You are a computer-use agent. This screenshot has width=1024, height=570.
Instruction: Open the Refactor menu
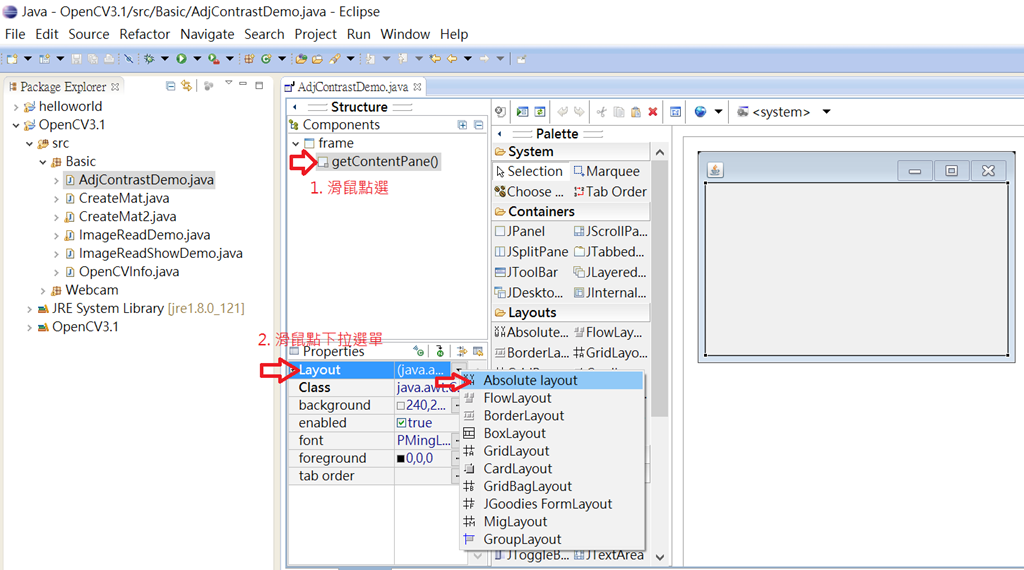(x=144, y=34)
